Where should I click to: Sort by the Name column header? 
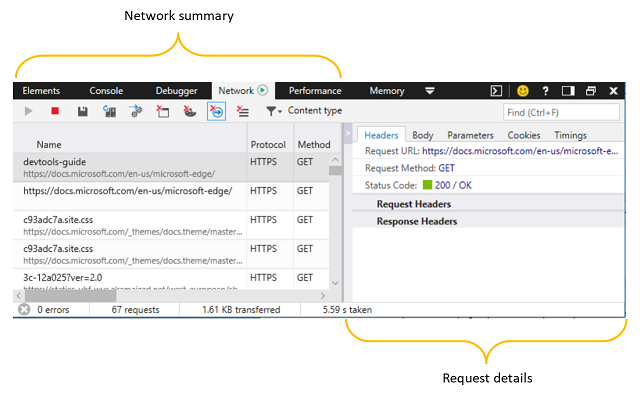pos(49,145)
